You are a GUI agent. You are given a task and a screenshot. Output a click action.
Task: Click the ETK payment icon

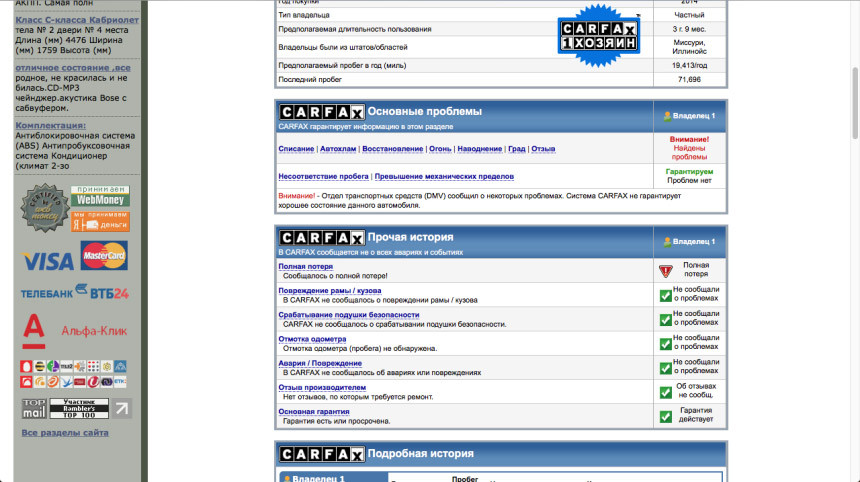coord(120,381)
